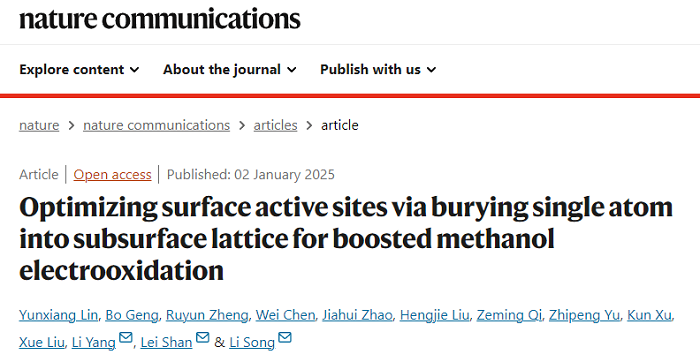
Task: Click the mail icon after Li Song
Action: 285,337
